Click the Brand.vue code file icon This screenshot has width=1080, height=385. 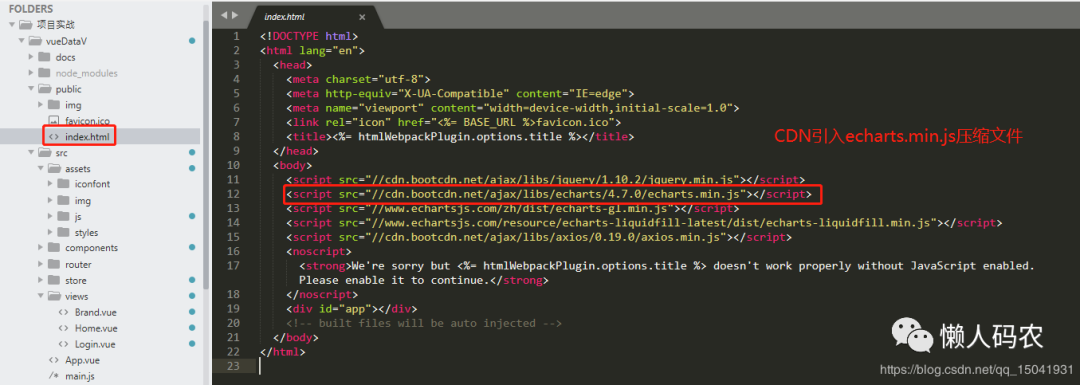pyautogui.click(x=63, y=312)
